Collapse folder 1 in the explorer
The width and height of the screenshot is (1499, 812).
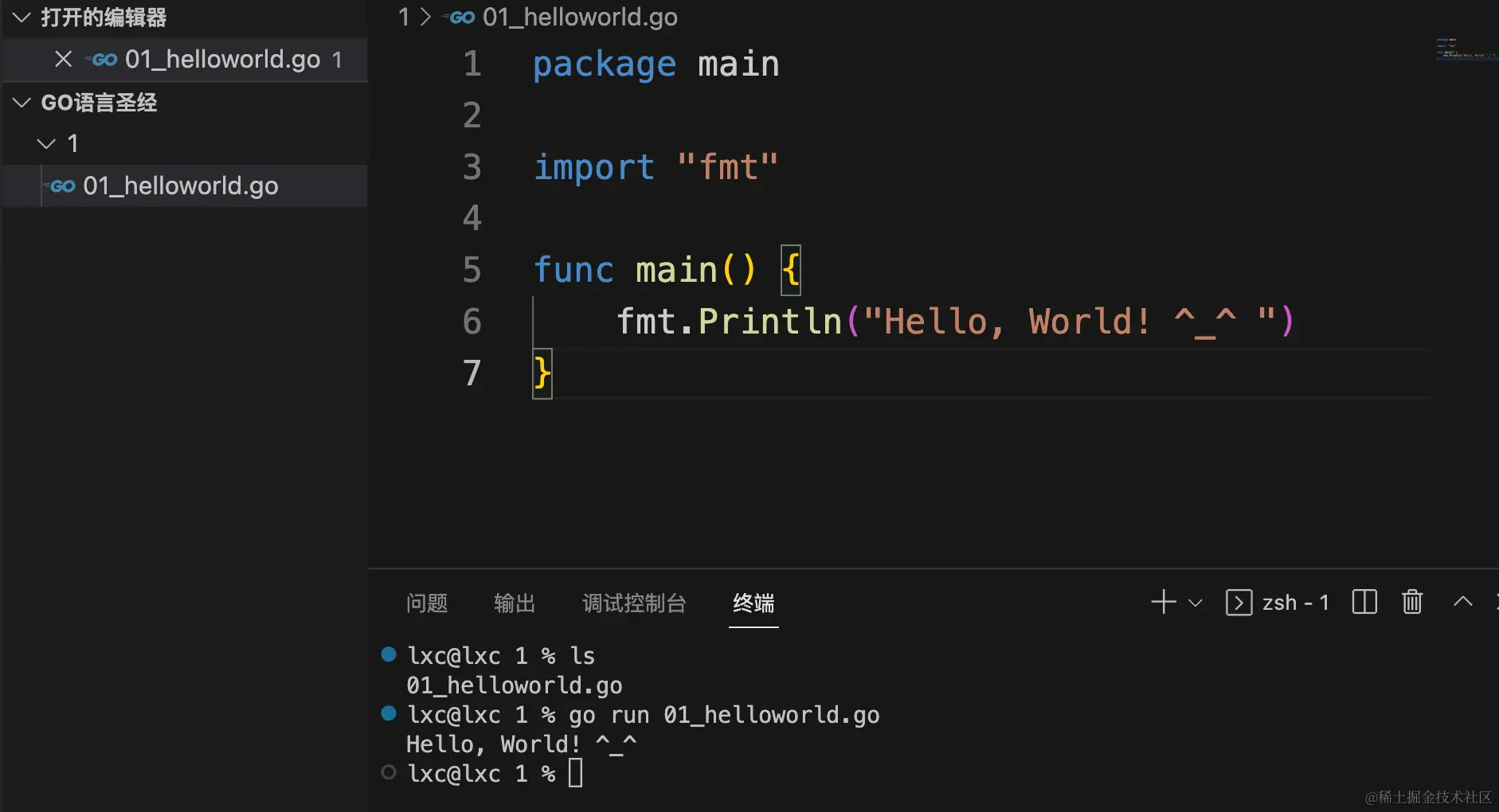coord(47,143)
